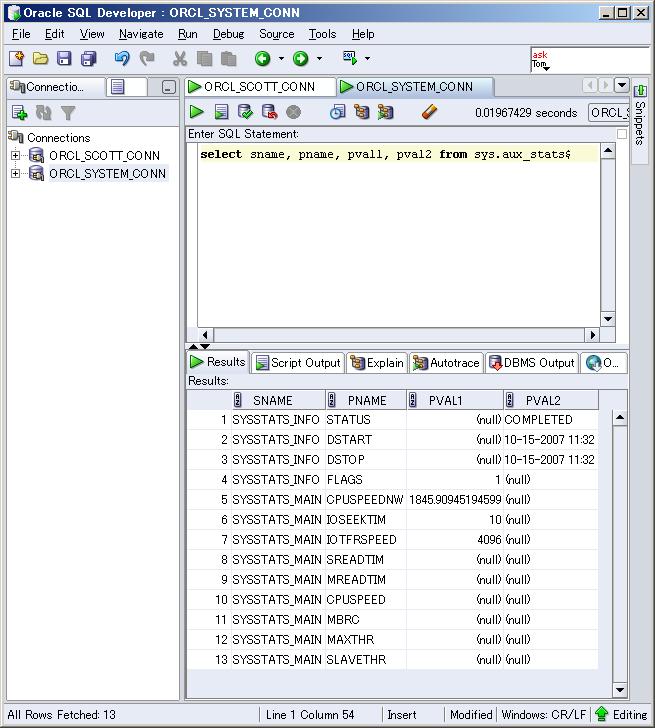Click the SQL editor horizontal scrollbar right arrow

click(x=592, y=335)
